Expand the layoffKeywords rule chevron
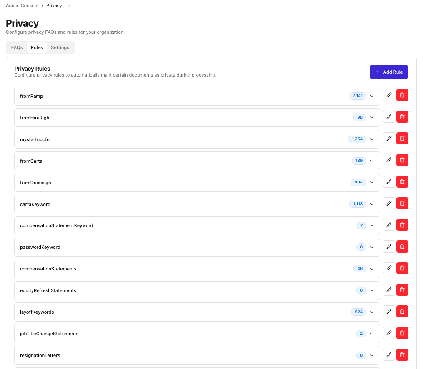 tap(372, 312)
